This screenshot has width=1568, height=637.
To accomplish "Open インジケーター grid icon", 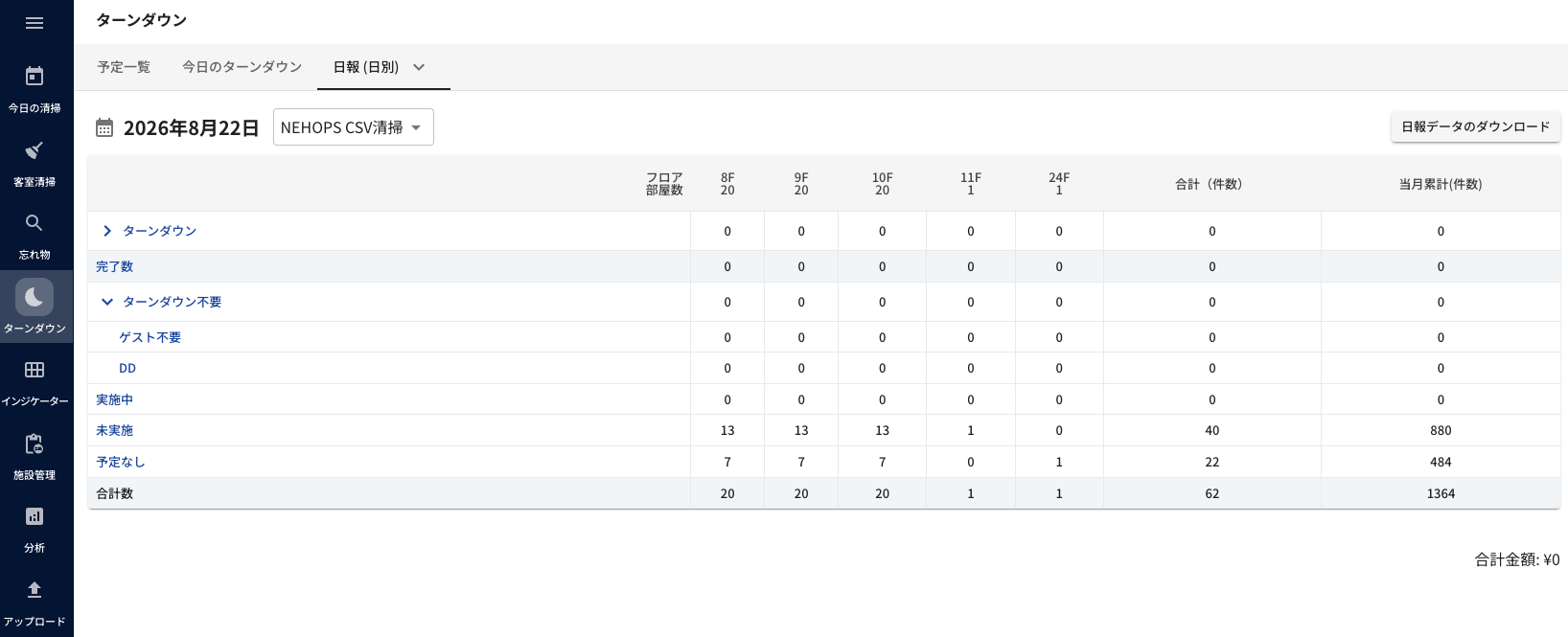I will click(x=35, y=370).
